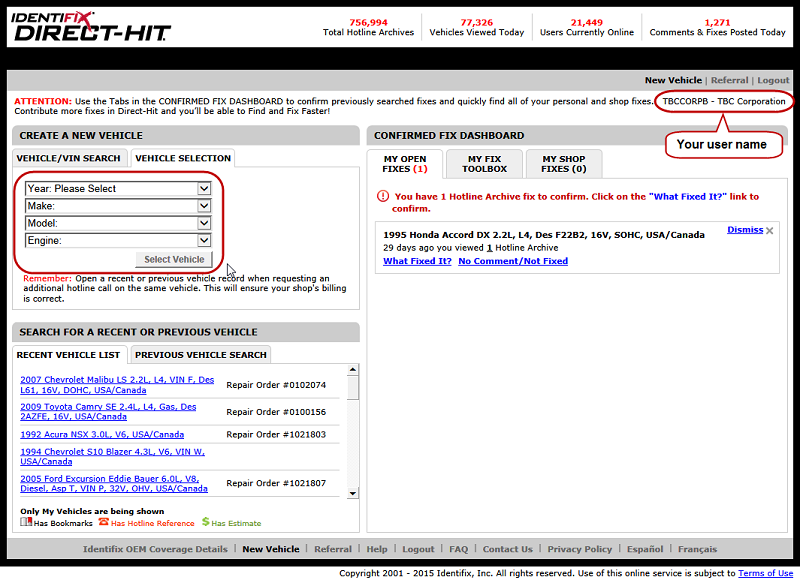Open the Model dropdown
The image size is (800, 580).
coord(118,223)
